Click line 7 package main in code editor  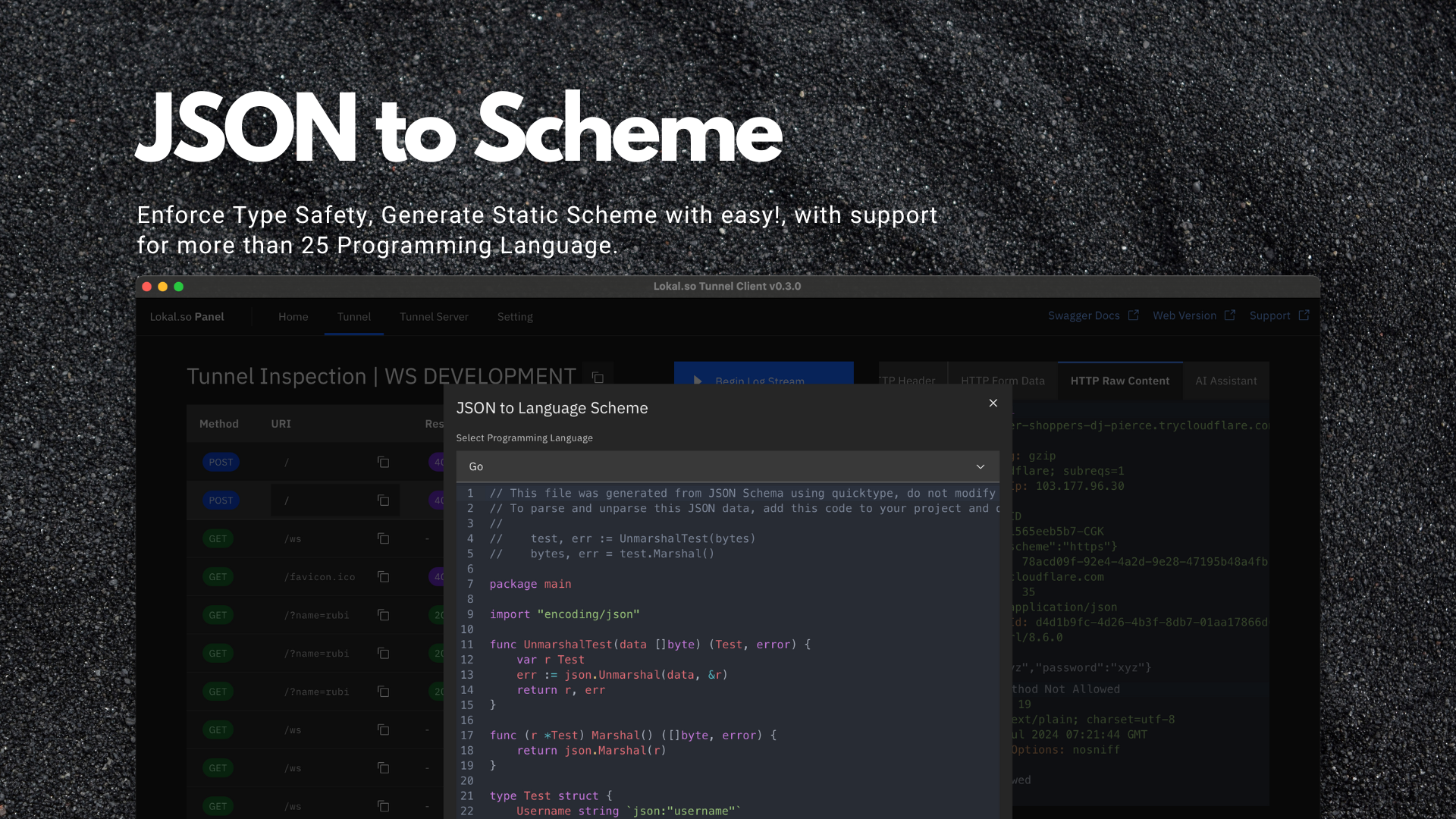pos(530,584)
